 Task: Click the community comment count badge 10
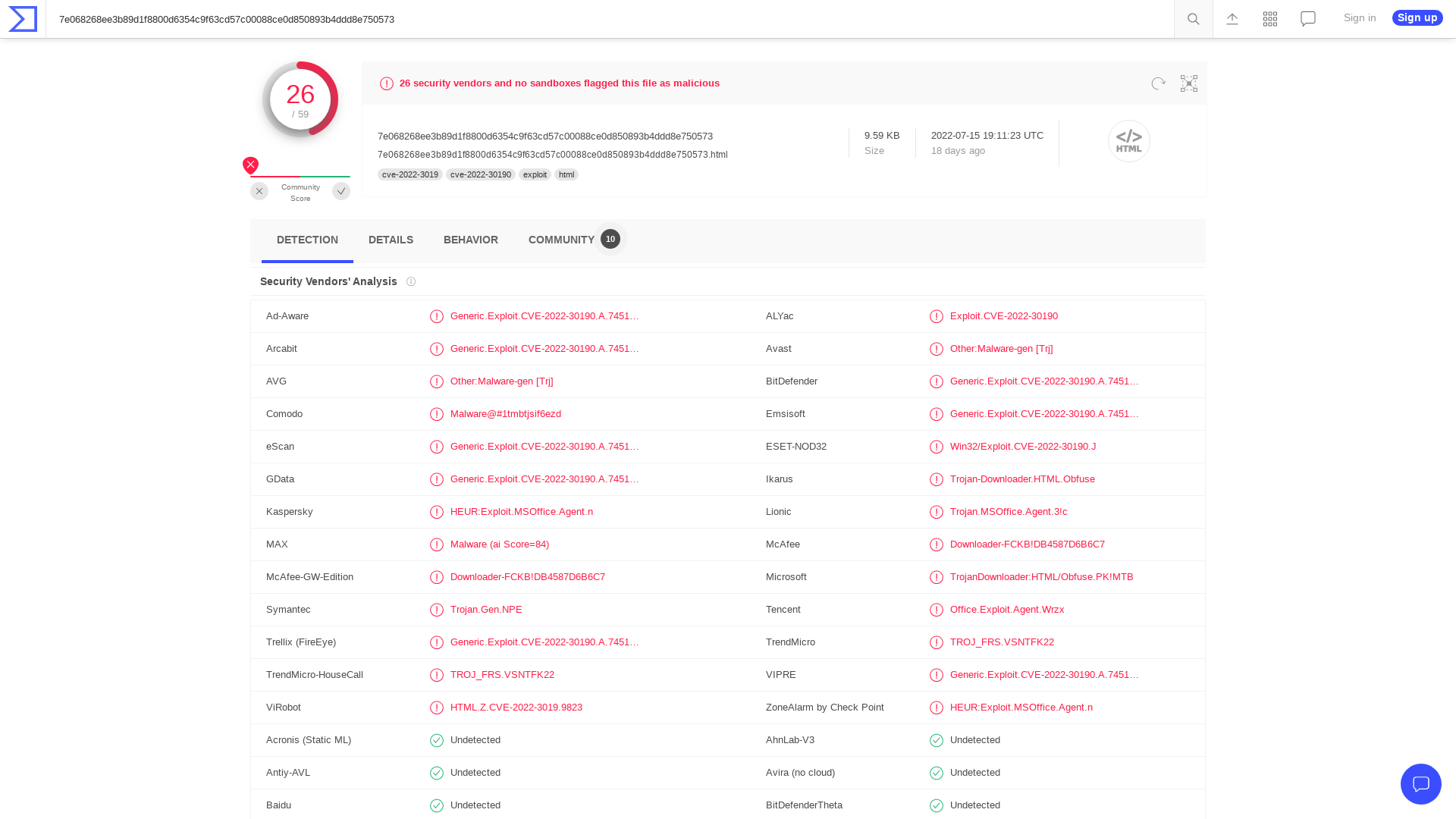610,239
